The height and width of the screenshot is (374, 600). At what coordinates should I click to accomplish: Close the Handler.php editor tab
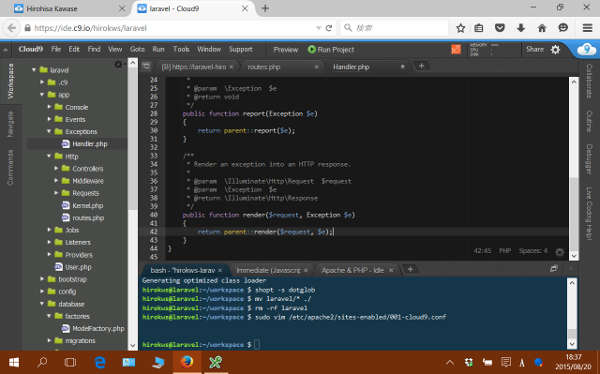point(403,67)
